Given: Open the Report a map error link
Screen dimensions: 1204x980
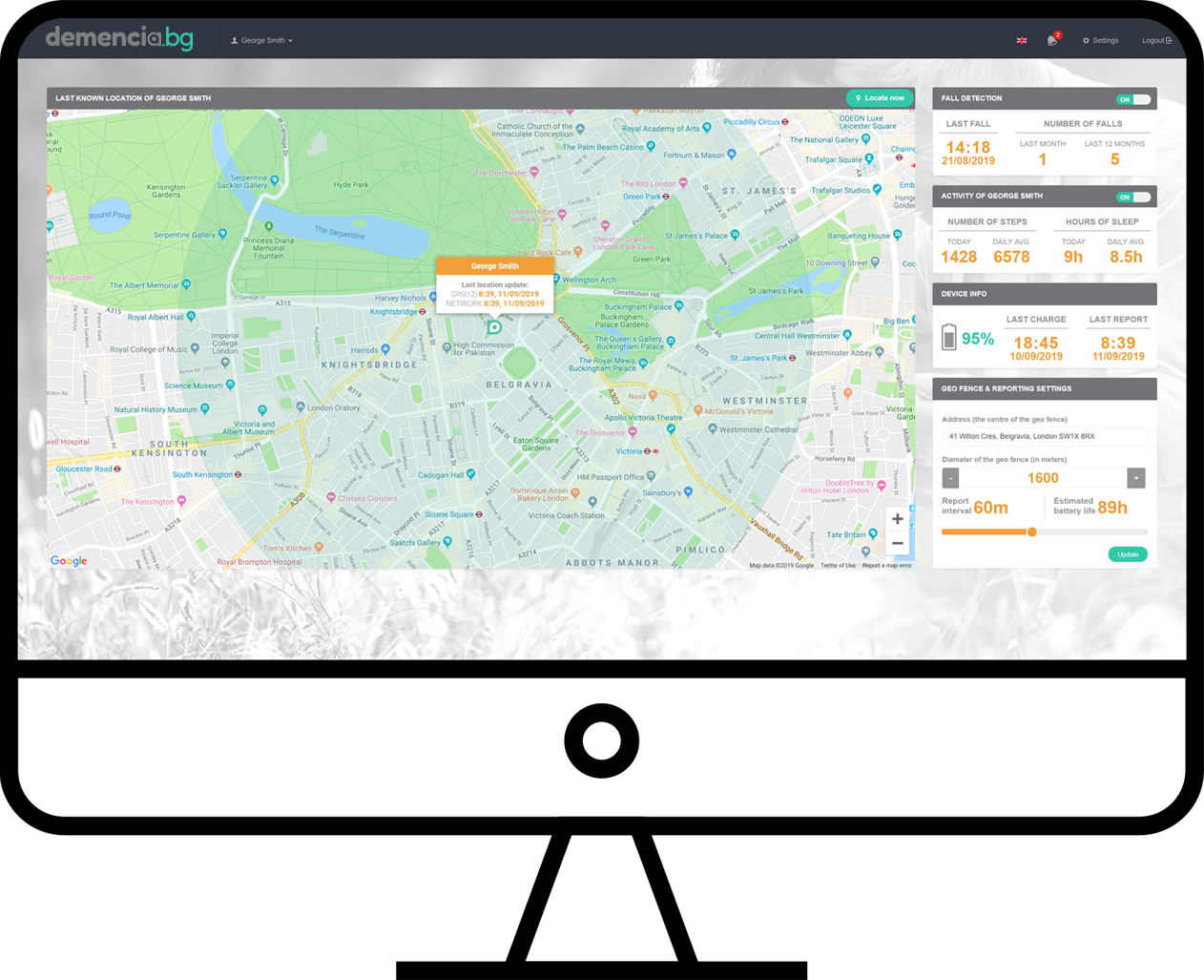Looking at the screenshot, I should tap(886, 566).
